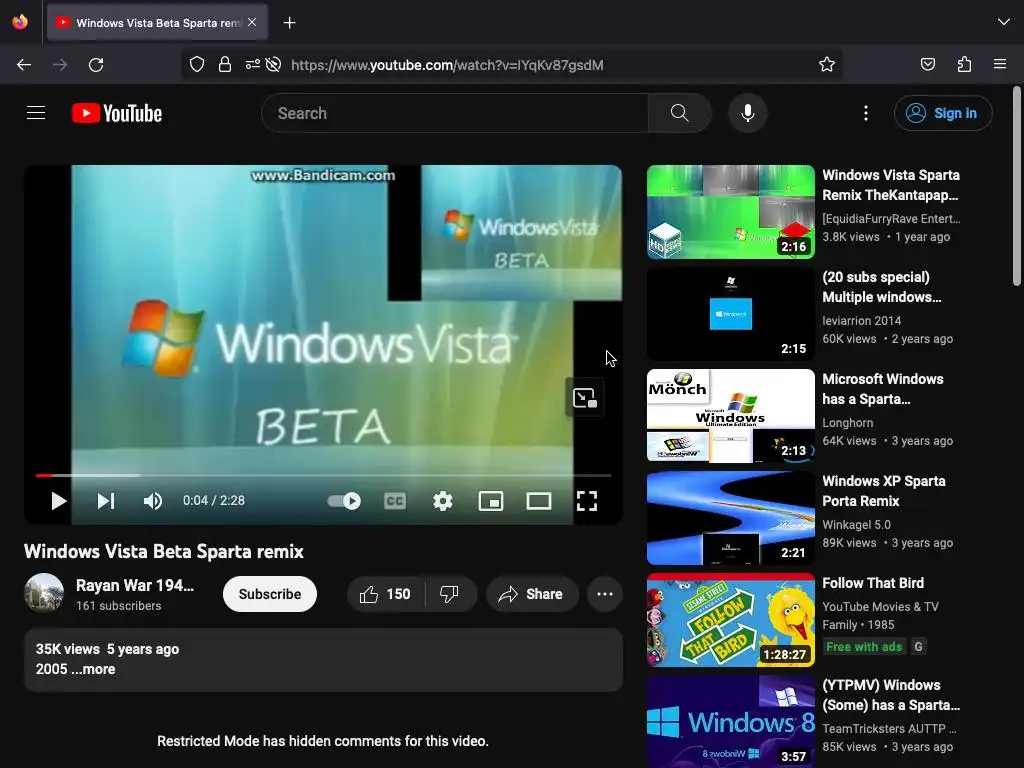Viewport: 1024px width, 768px height.
Task: Toggle closed captions CC button
Action: coord(395,501)
